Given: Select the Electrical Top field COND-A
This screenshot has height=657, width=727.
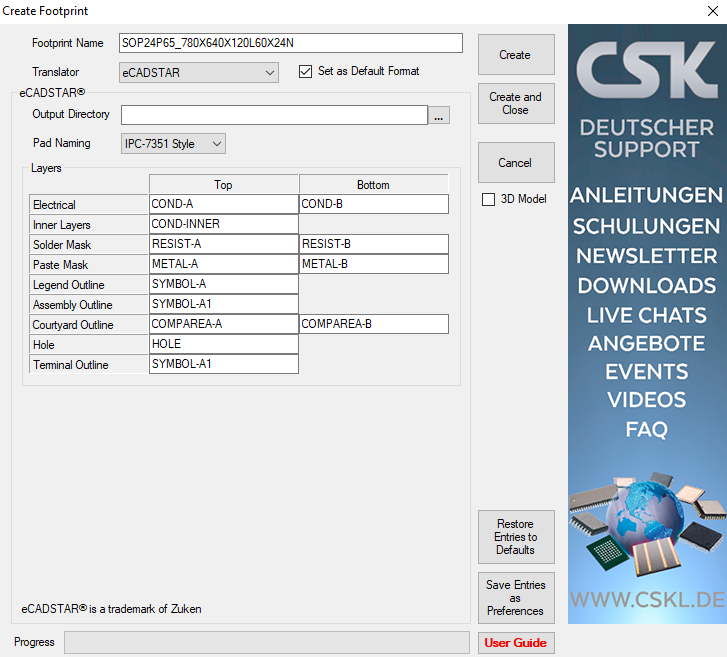Looking at the screenshot, I should point(223,204).
